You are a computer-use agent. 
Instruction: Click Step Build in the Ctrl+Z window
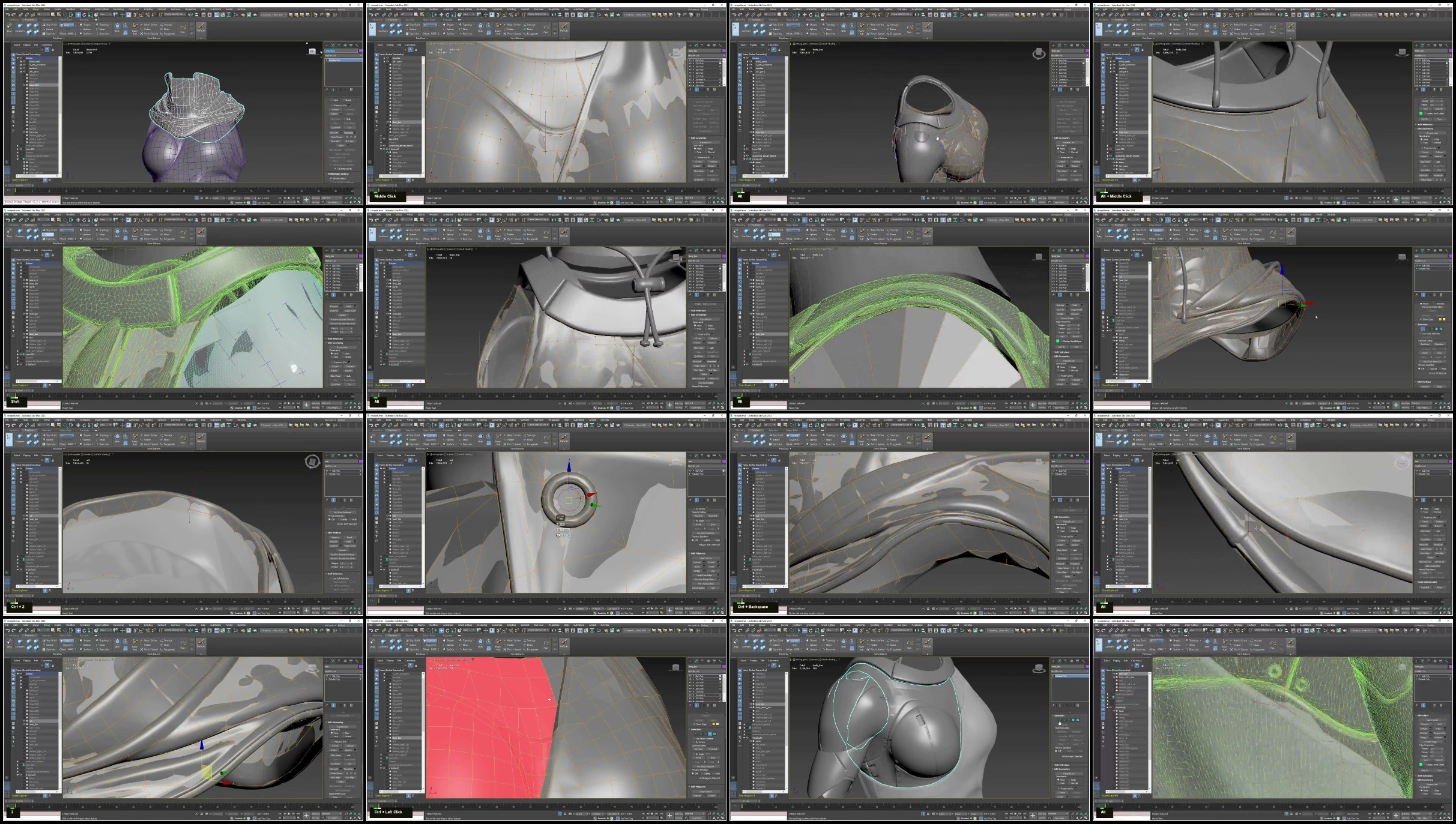50,436
